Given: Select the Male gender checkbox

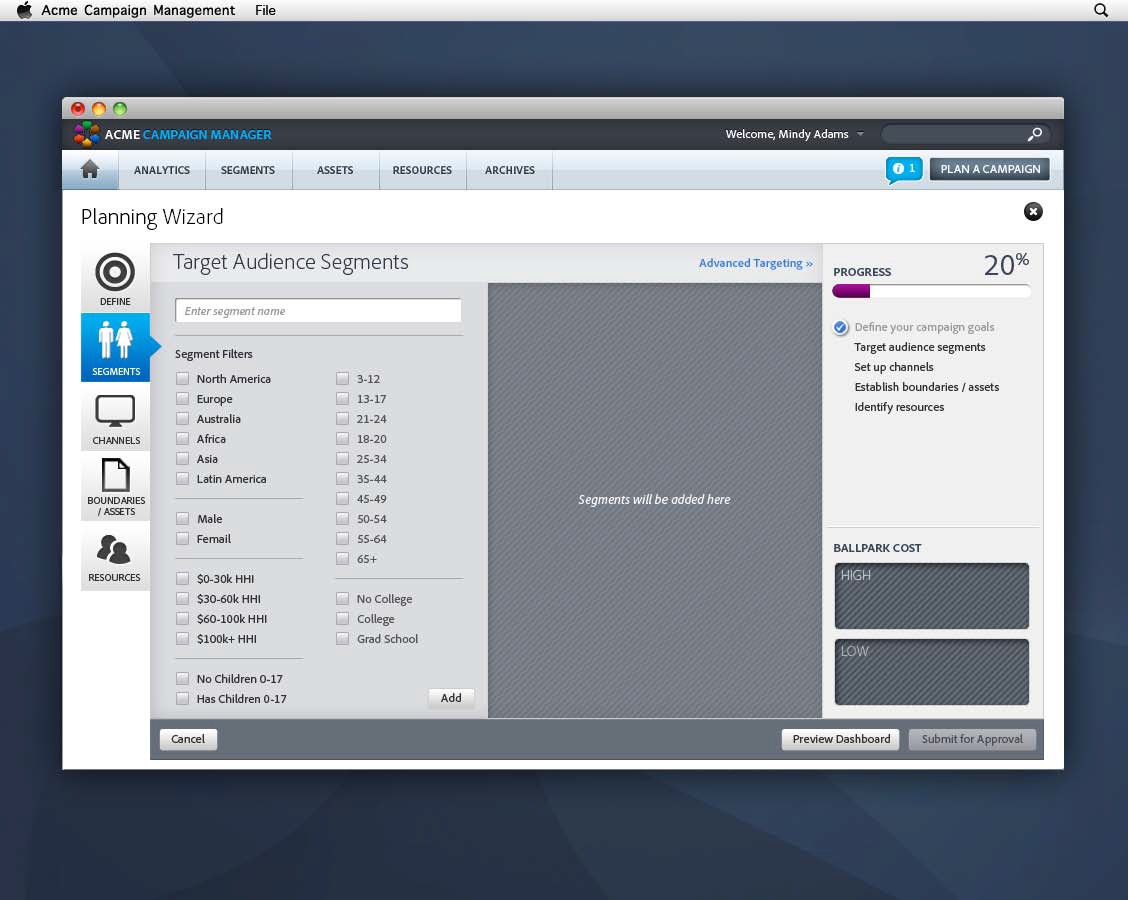Looking at the screenshot, I should click(x=183, y=519).
